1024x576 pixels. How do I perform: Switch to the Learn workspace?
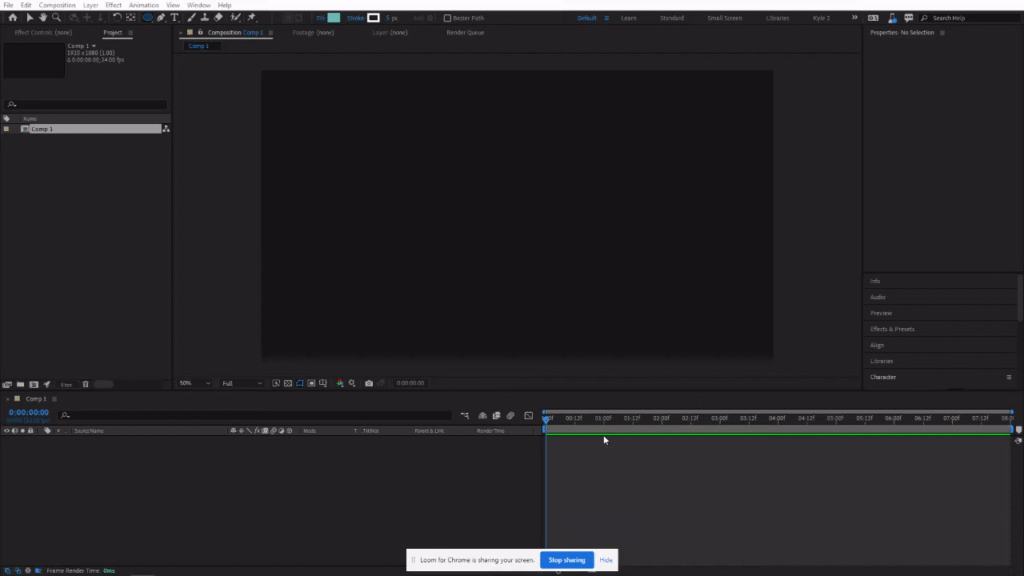[x=629, y=18]
